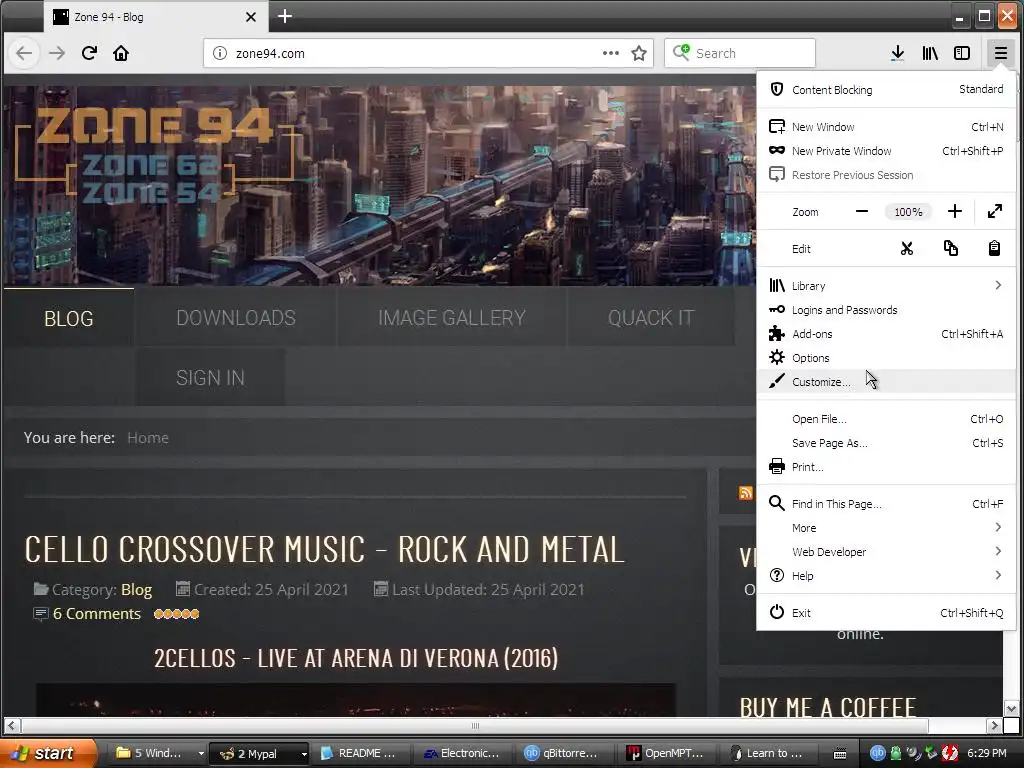Choose Restore Previous Session
The image size is (1024, 768).
(886, 175)
